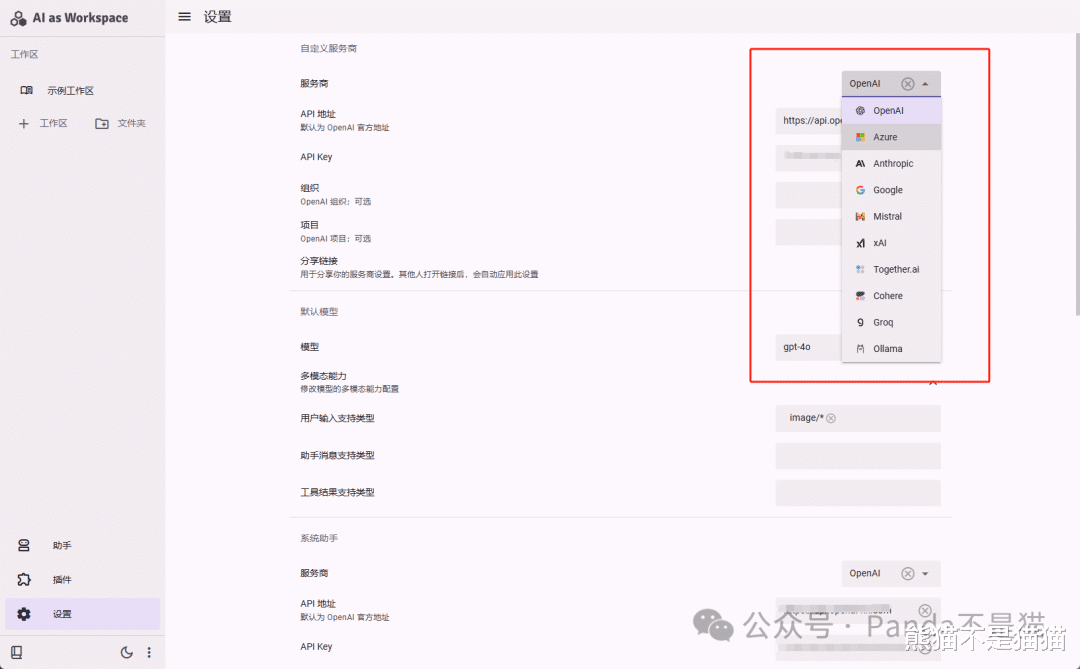
Task: Remove the image/* chip in 用户输入支持类型
Action: [x=831, y=418]
